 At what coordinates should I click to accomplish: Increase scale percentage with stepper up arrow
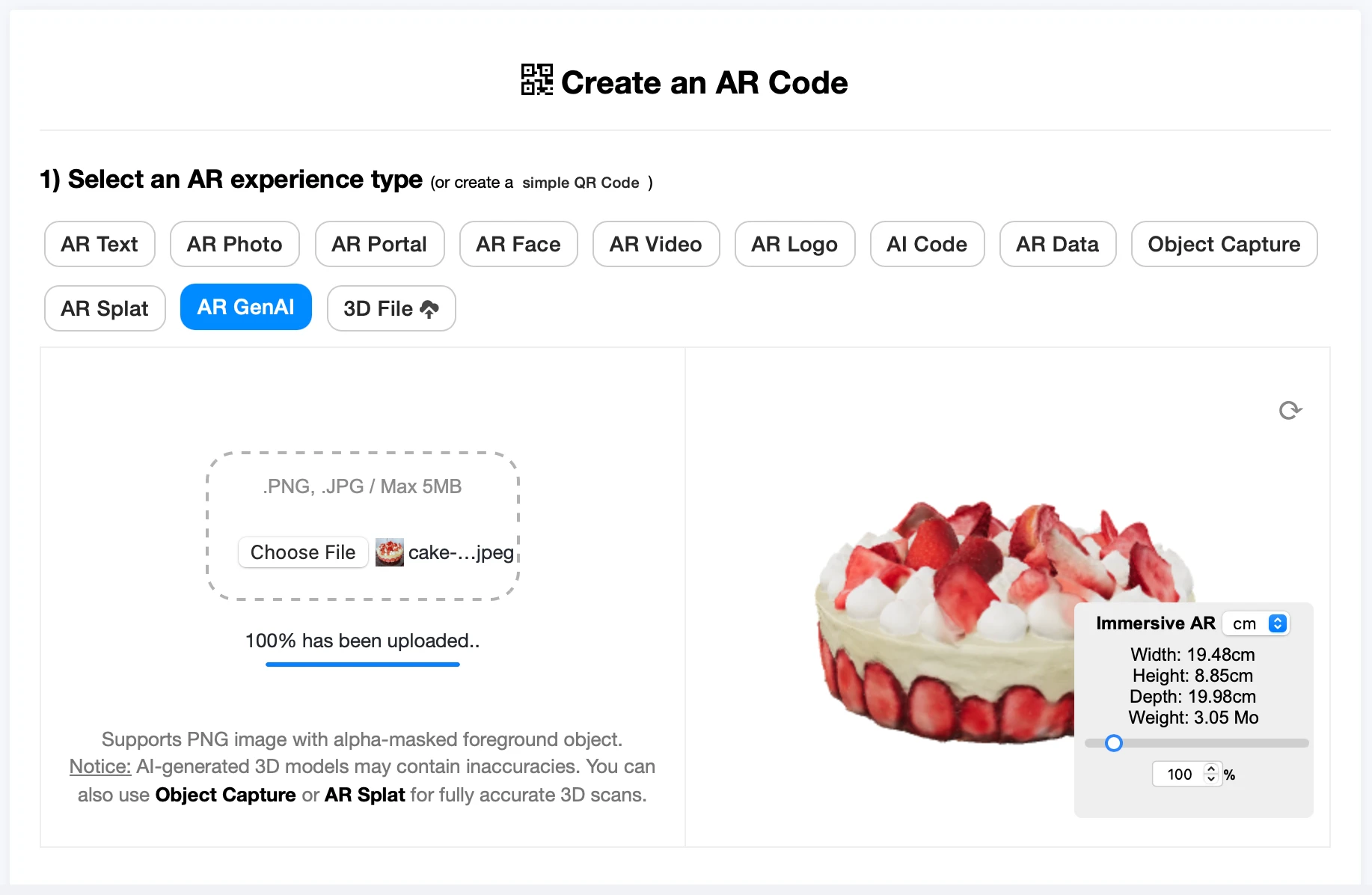1211,769
